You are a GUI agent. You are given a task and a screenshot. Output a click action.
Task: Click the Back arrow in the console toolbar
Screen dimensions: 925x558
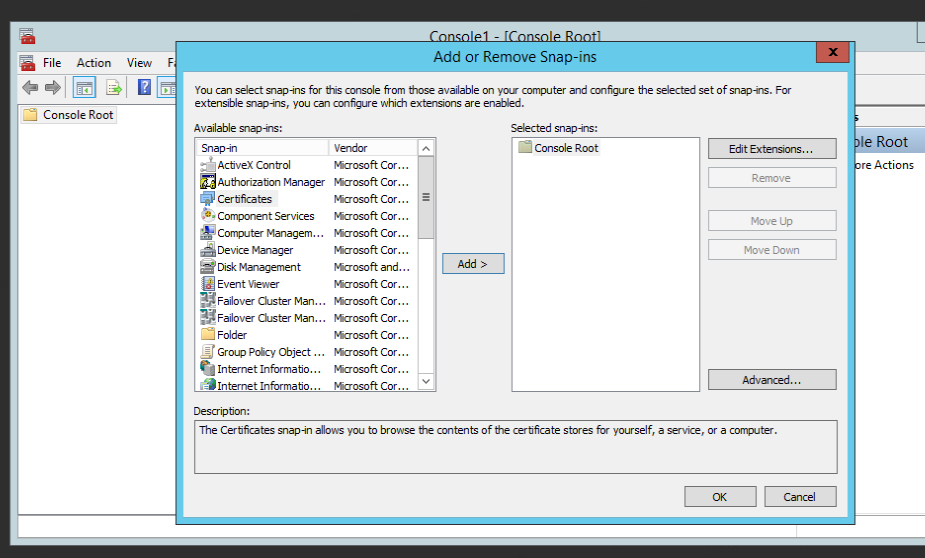[30, 88]
